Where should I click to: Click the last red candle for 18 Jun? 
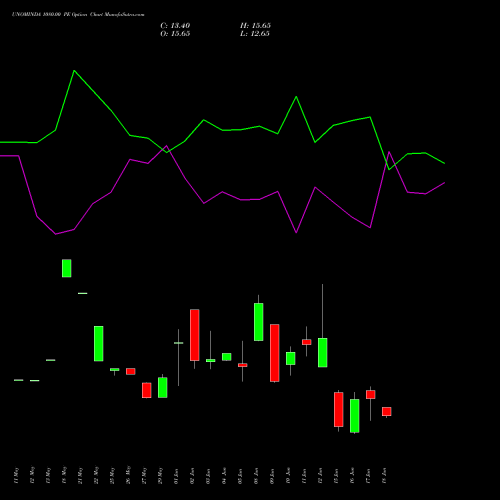[x=387, y=411]
